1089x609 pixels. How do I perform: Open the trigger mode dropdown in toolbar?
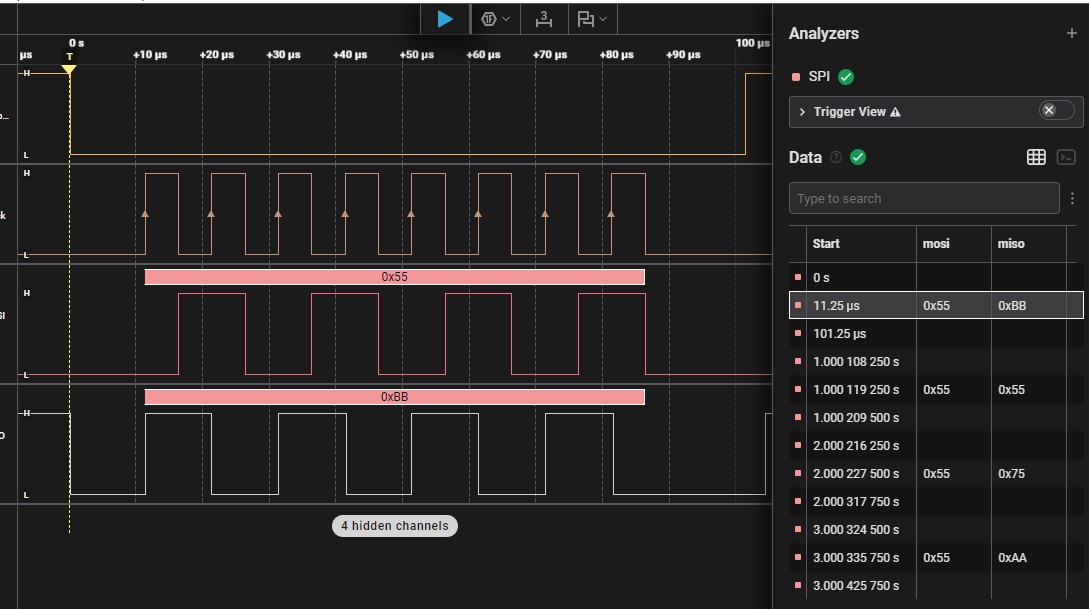[496, 19]
